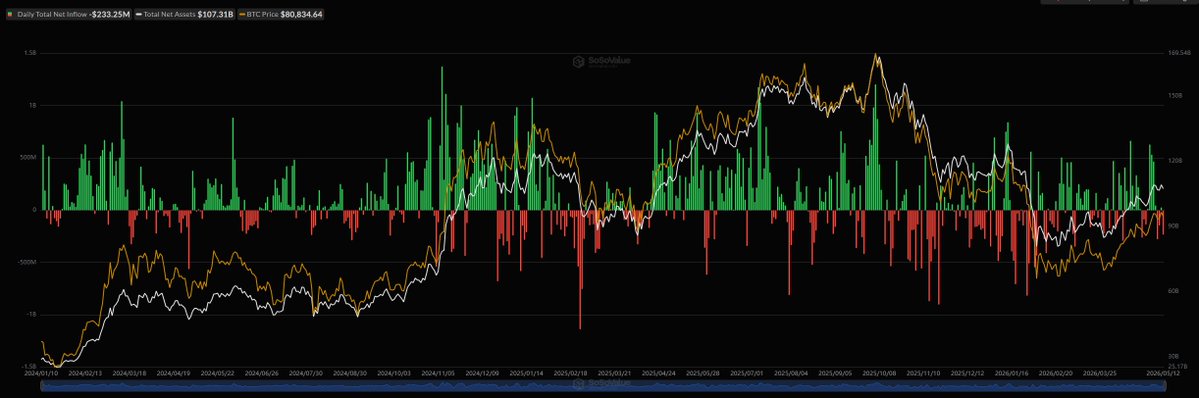1199x398 pixels.
Task: Click the 2025/11/10 date axis label
Action: point(923,374)
